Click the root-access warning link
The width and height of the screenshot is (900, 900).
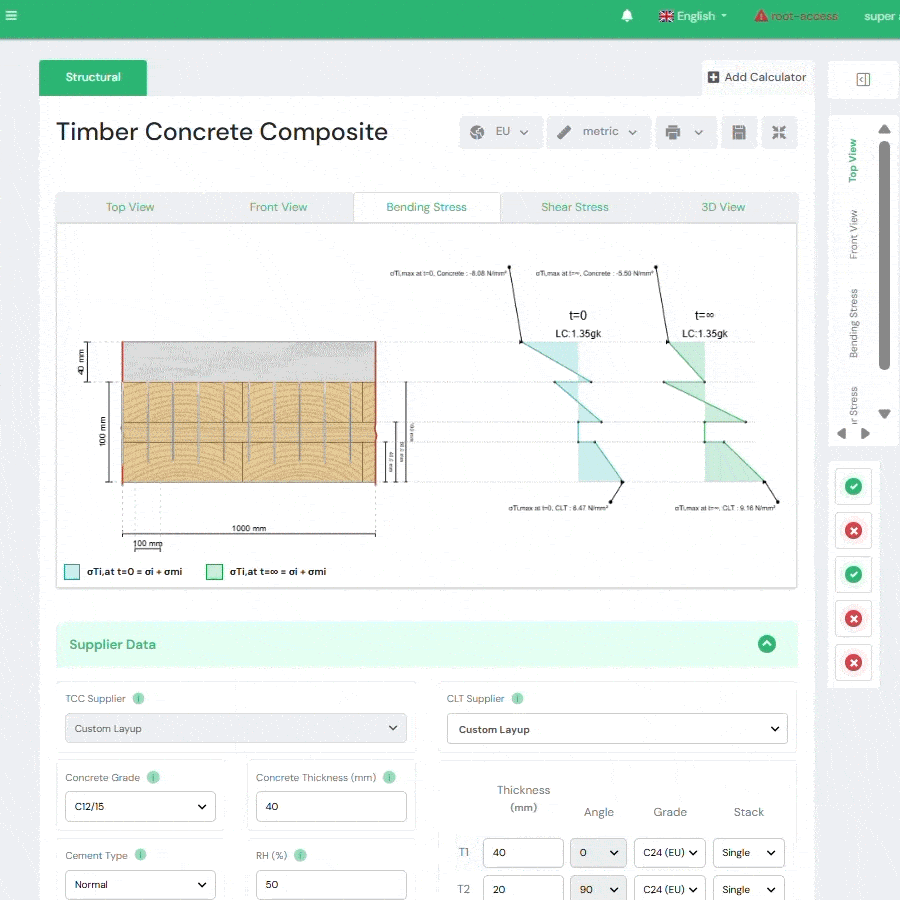tap(797, 16)
